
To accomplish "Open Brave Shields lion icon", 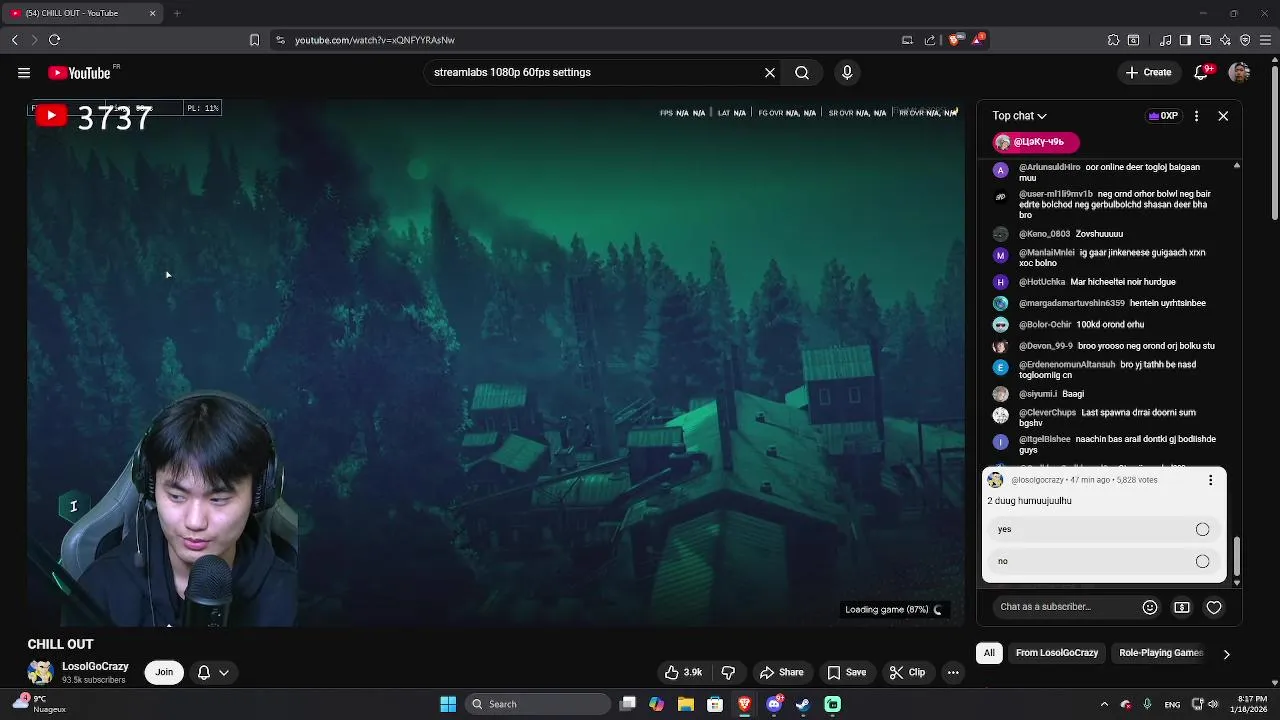I will 954,40.
